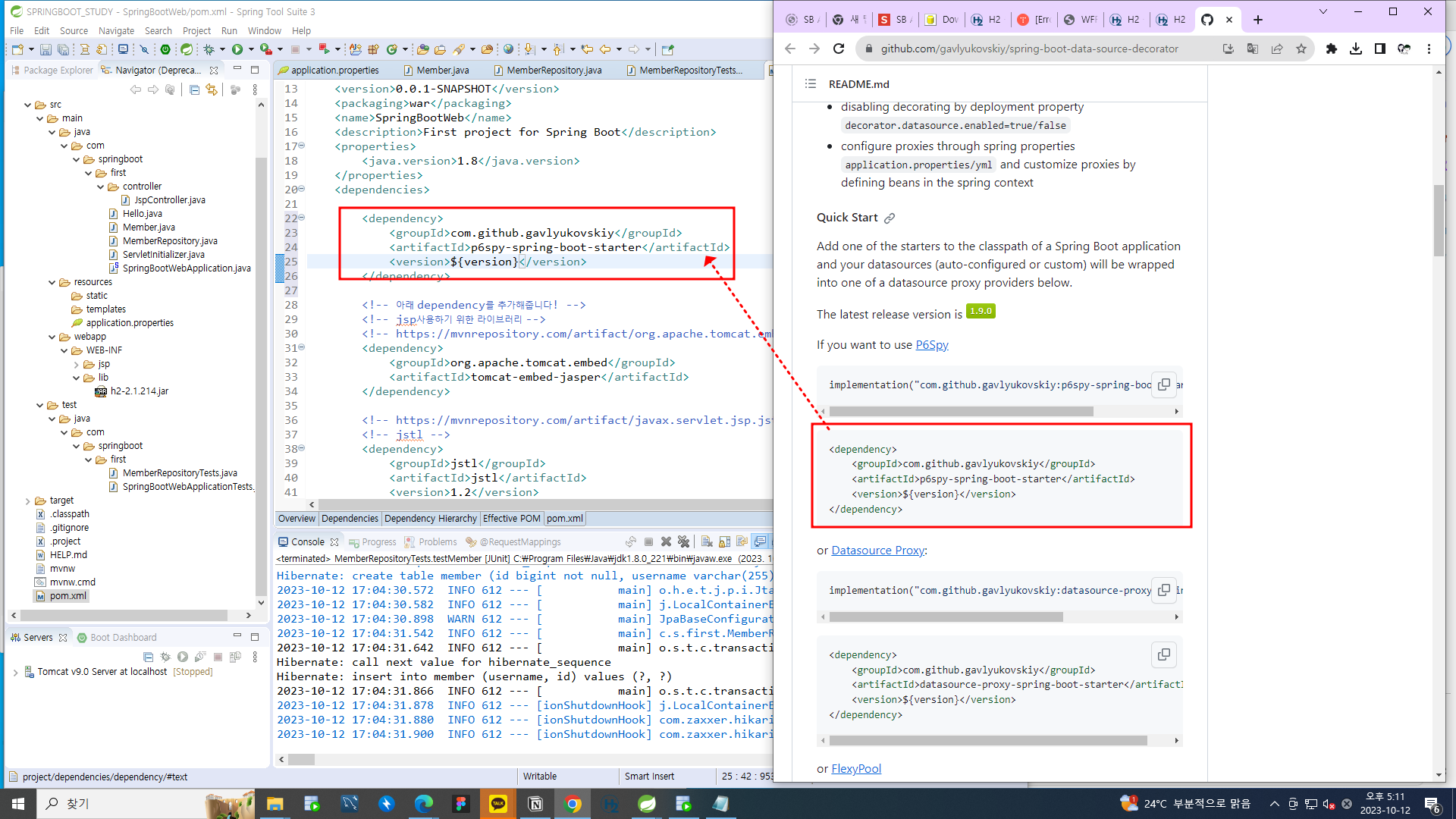
Task: Expand the target folder in tree
Action: coord(28,500)
